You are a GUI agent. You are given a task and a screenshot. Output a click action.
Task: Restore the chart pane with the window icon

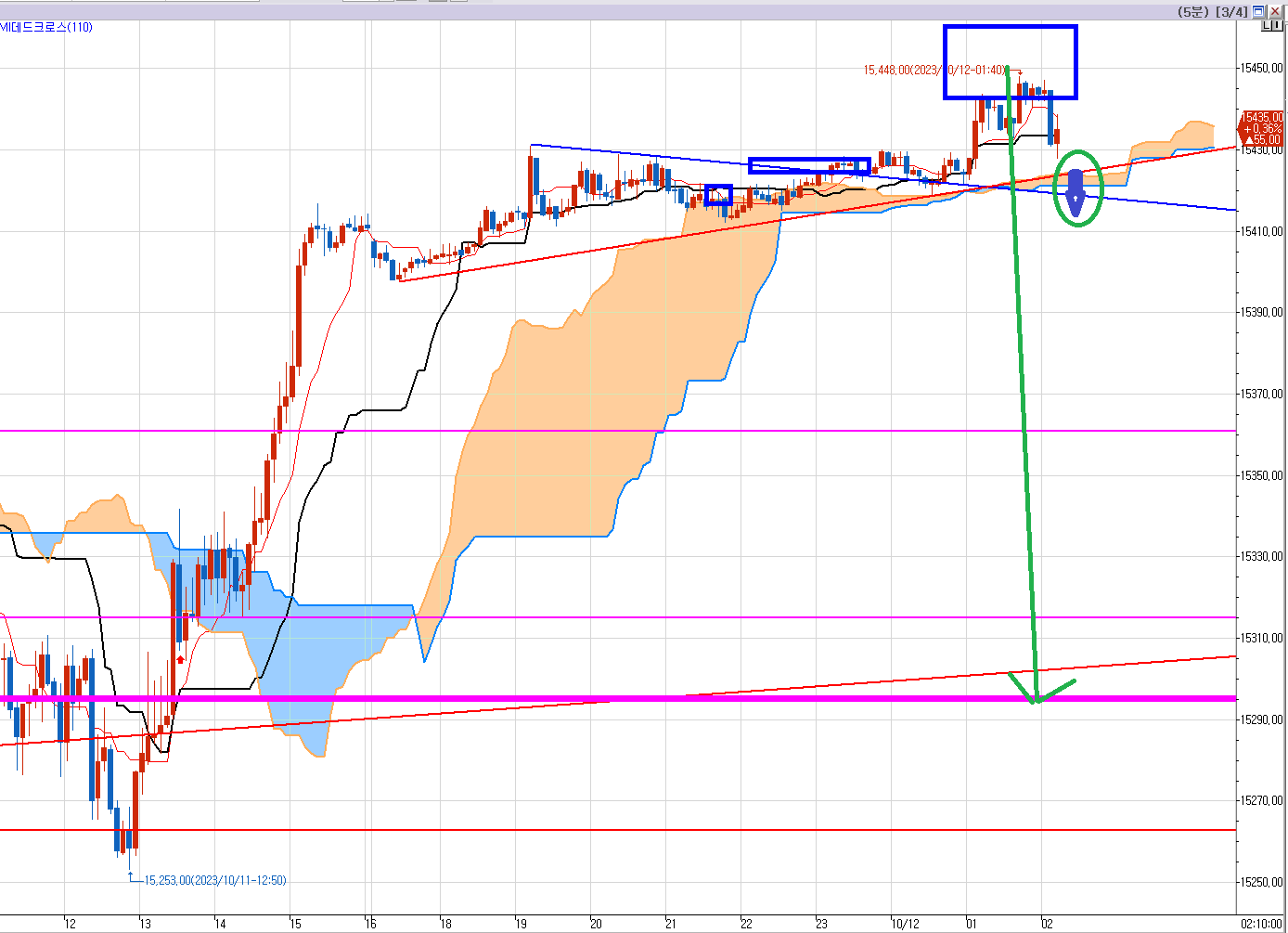[x=1258, y=11]
